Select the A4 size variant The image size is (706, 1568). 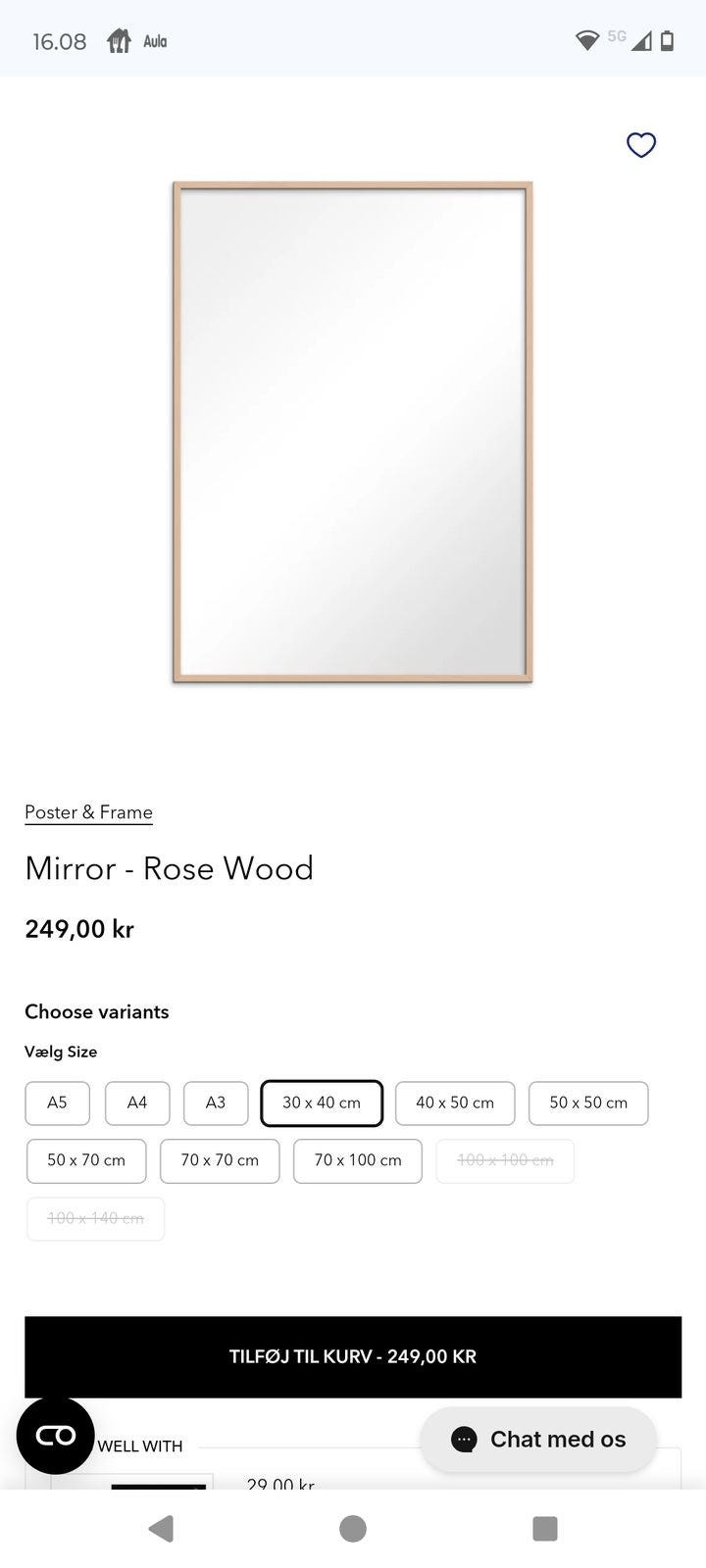[137, 1102]
